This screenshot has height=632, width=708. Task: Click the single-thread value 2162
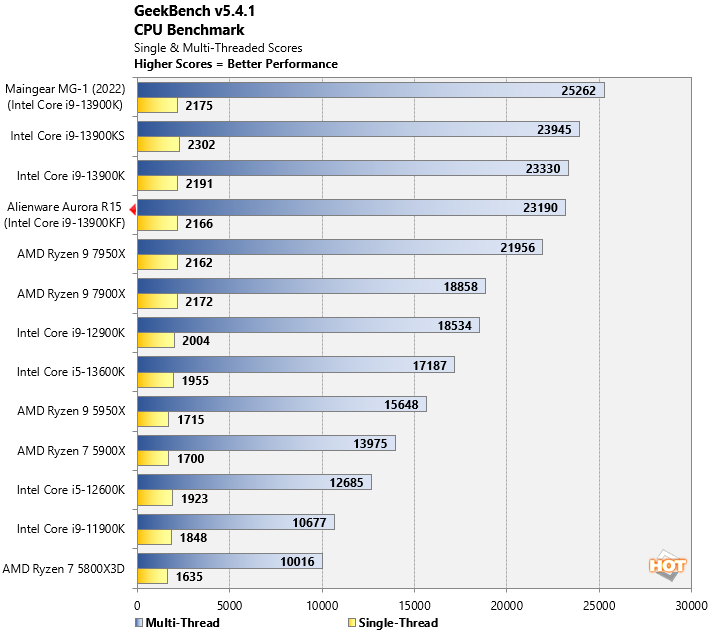pos(199,262)
